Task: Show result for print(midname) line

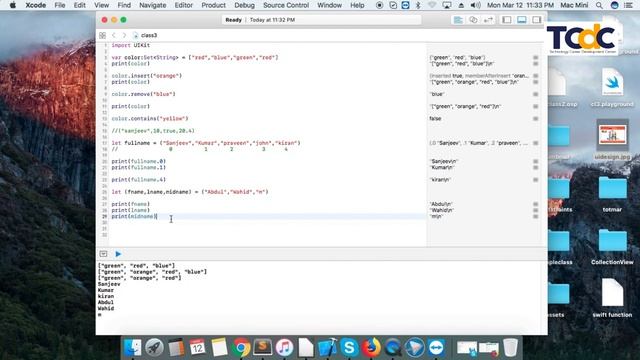Action: [536, 217]
